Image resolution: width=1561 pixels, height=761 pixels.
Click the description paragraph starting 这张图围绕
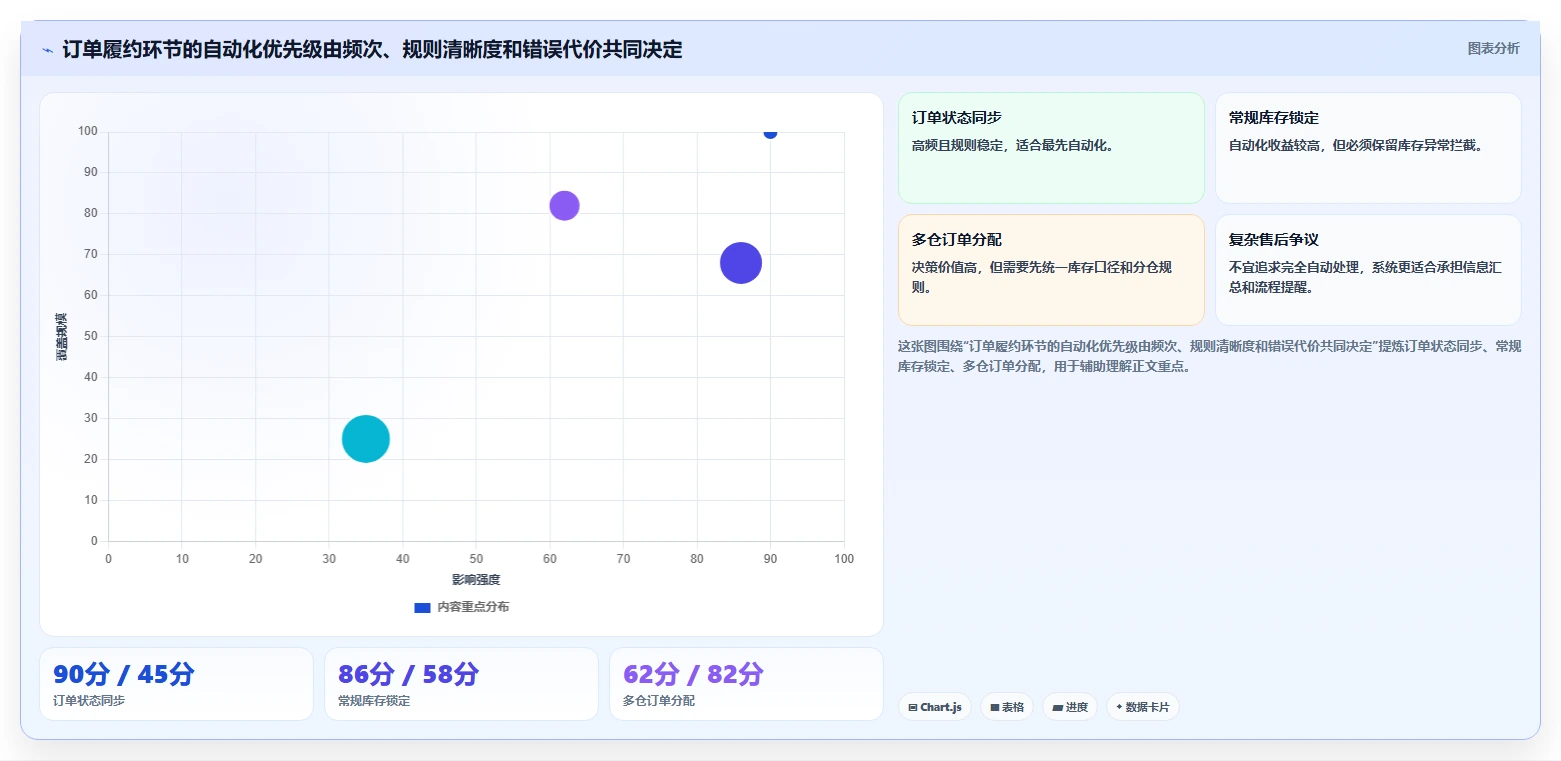(1210, 356)
